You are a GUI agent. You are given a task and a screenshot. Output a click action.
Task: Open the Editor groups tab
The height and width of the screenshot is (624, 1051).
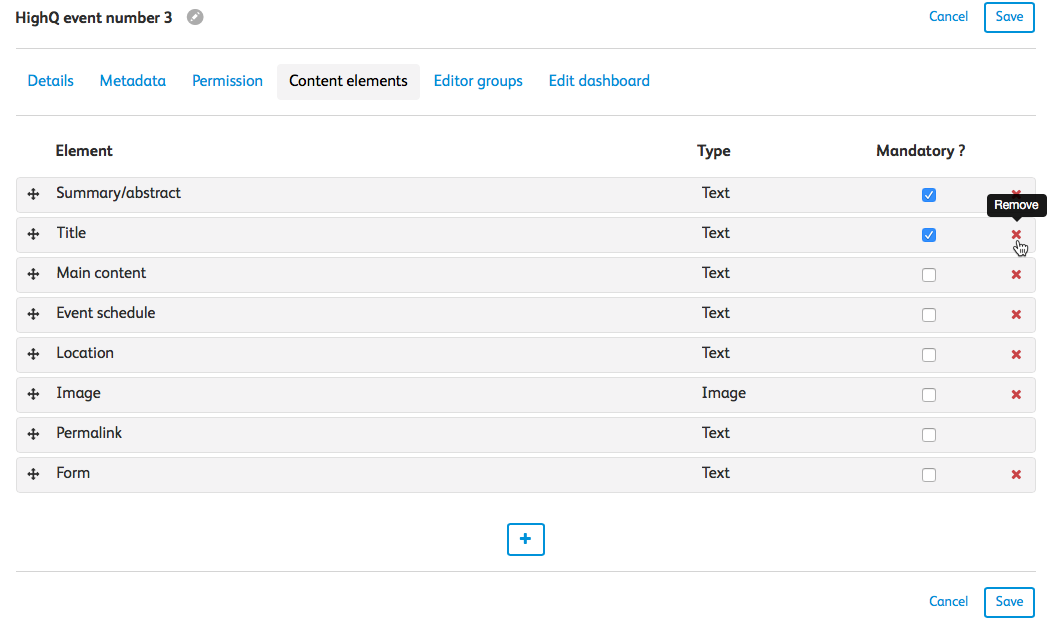tap(478, 81)
